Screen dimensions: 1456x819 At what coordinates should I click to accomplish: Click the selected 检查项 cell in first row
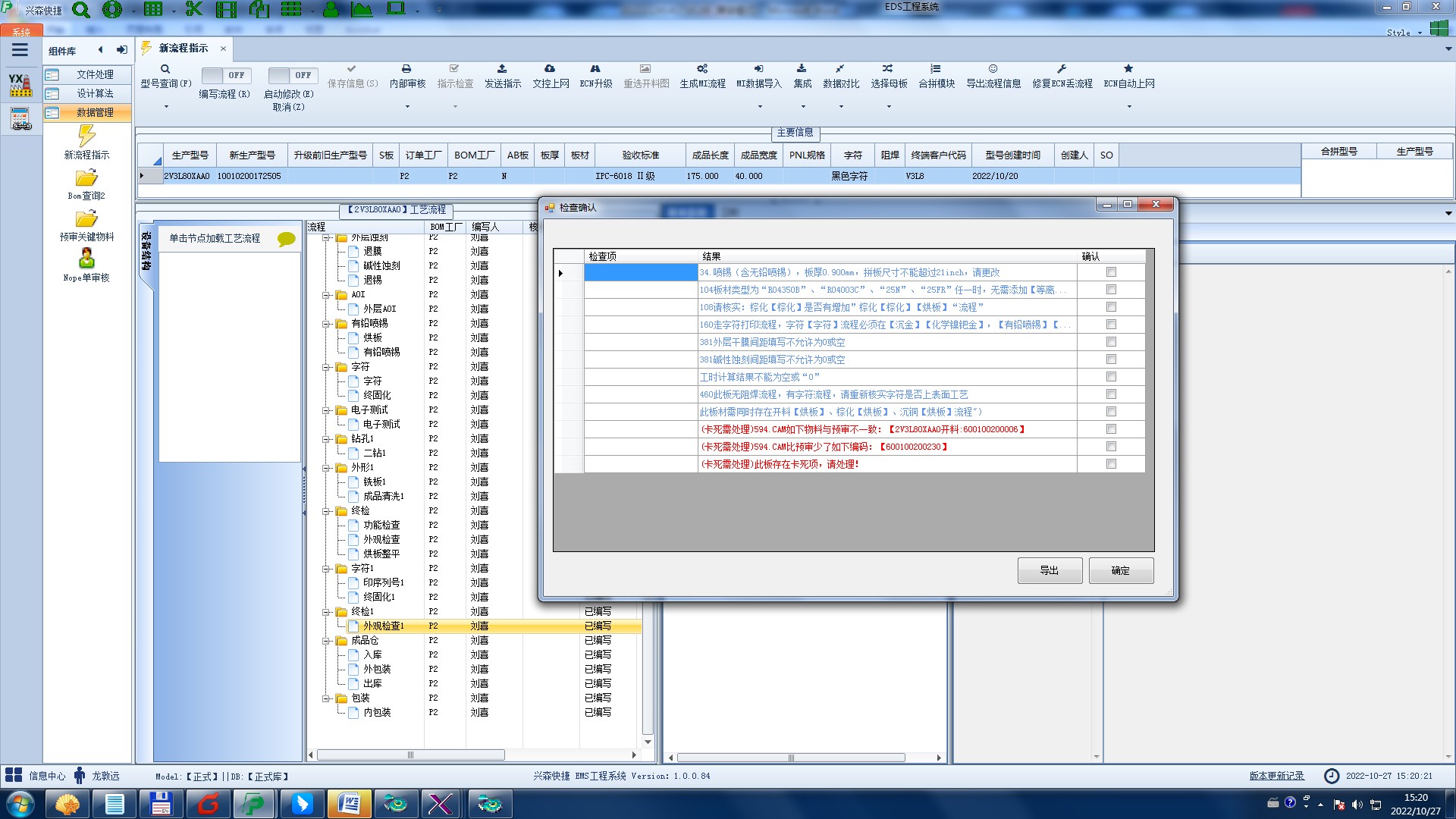(x=641, y=272)
